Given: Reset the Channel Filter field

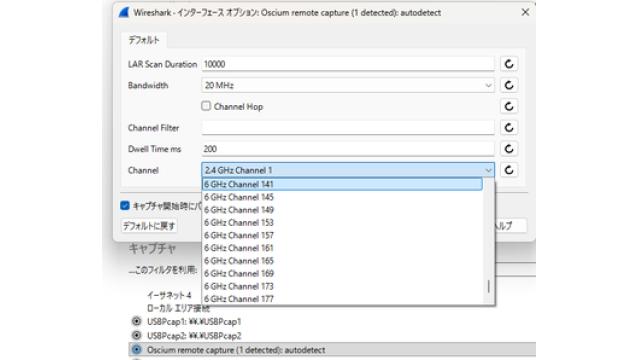Looking at the screenshot, I should [509, 128].
